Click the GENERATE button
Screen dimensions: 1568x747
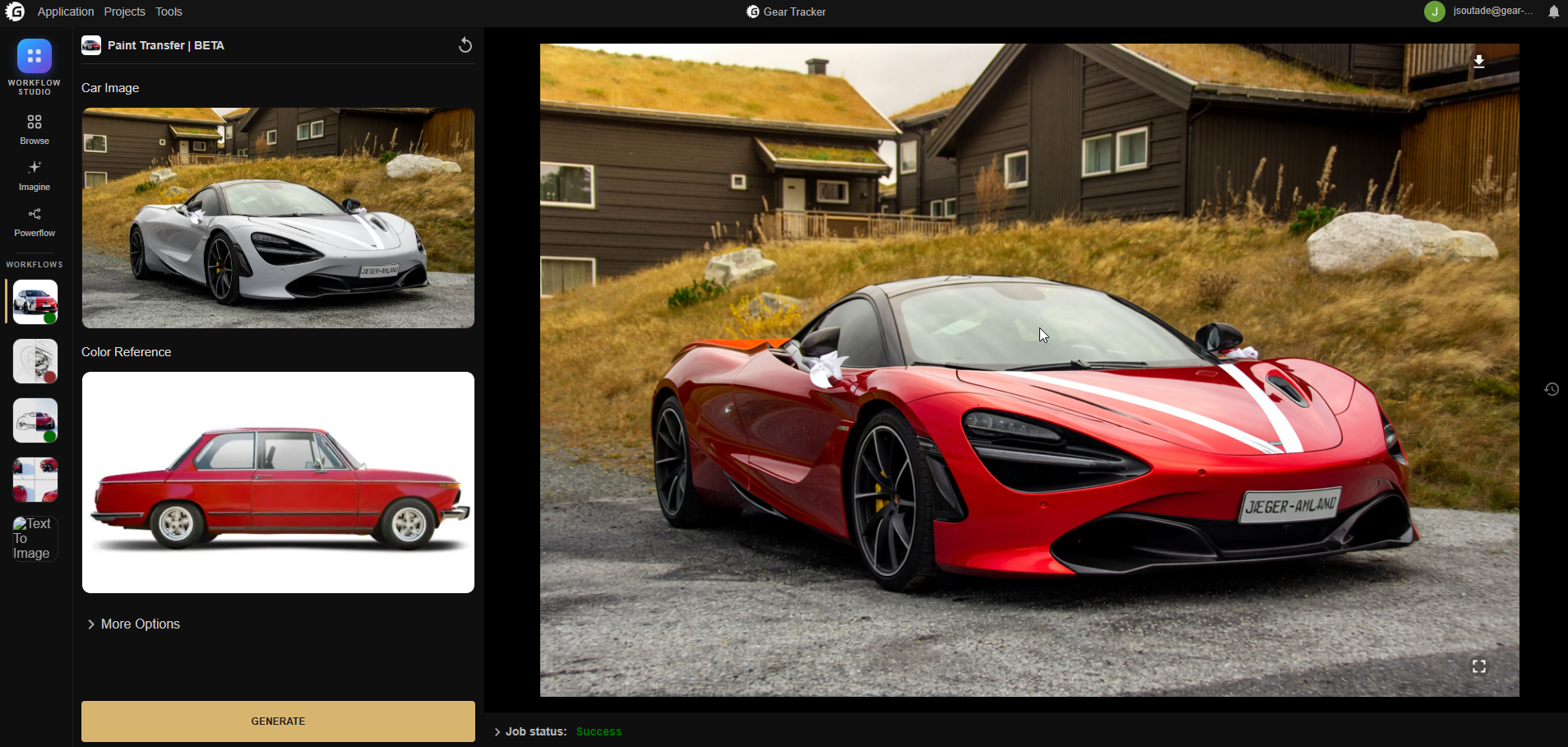[x=278, y=721]
